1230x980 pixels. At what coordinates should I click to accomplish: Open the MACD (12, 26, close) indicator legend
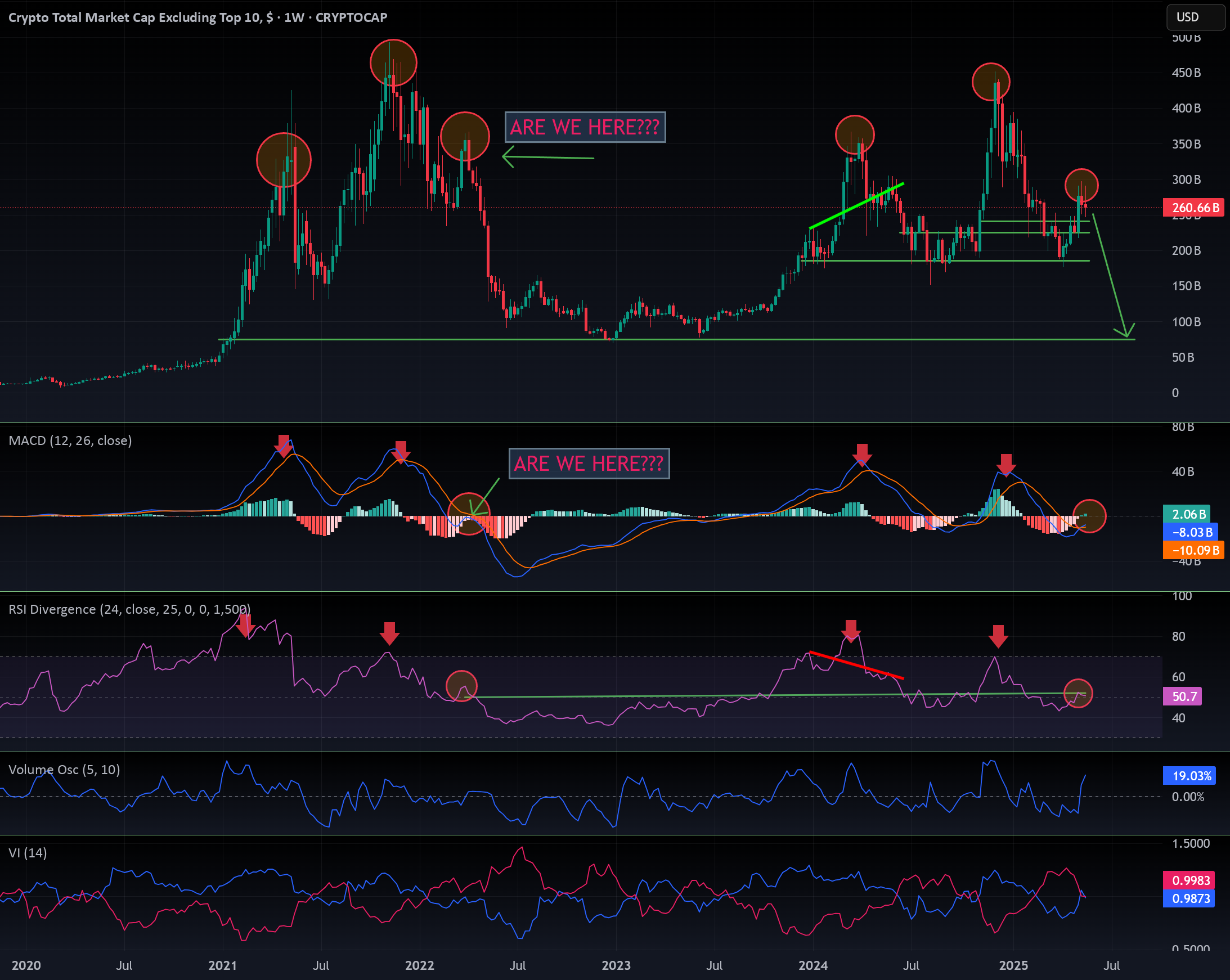(x=70, y=440)
